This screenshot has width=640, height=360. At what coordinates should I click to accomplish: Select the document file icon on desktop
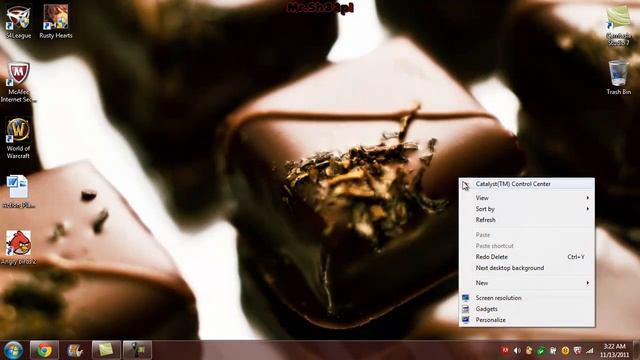[x=18, y=192]
